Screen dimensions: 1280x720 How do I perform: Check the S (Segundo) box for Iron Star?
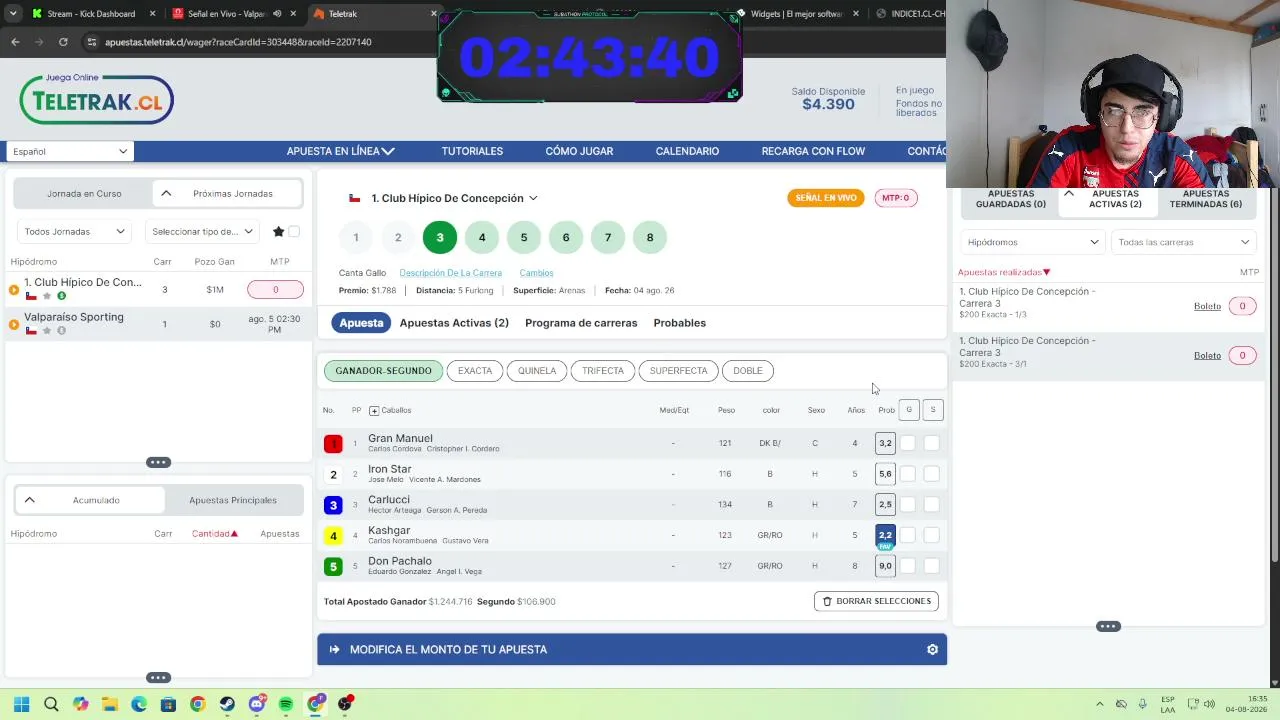tap(932, 474)
